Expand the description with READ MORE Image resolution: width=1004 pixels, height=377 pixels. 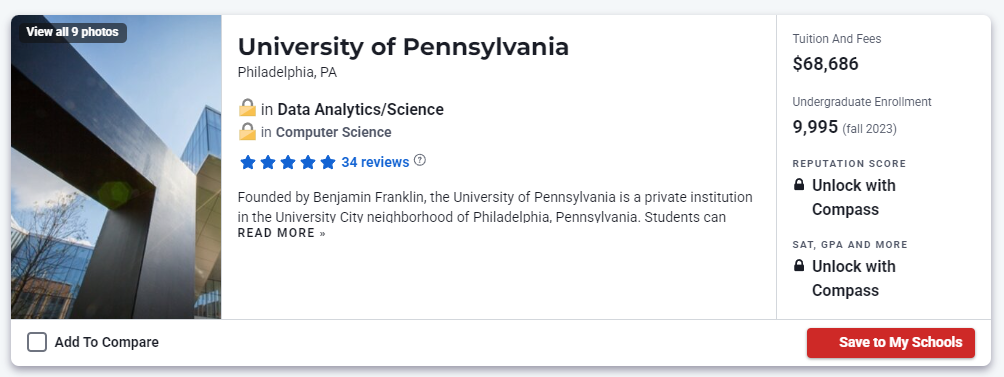(x=282, y=233)
